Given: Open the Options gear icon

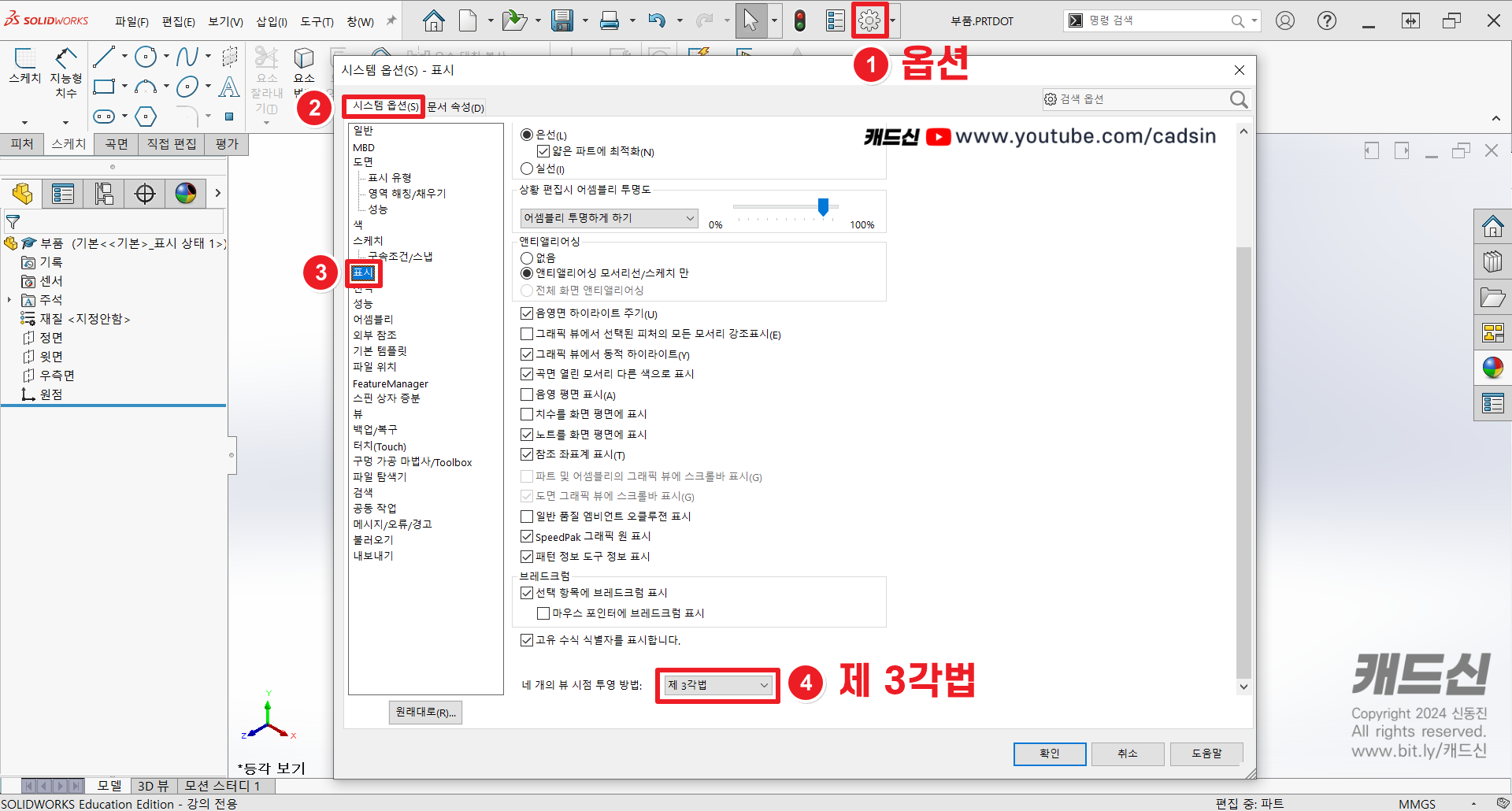Looking at the screenshot, I should 869,20.
